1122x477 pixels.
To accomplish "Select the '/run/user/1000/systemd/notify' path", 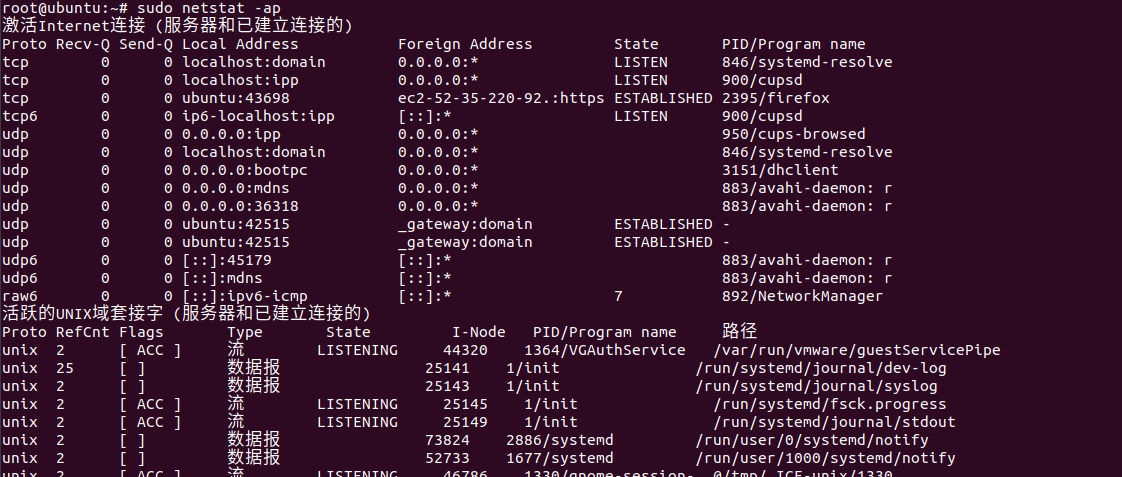I will coord(825,458).
